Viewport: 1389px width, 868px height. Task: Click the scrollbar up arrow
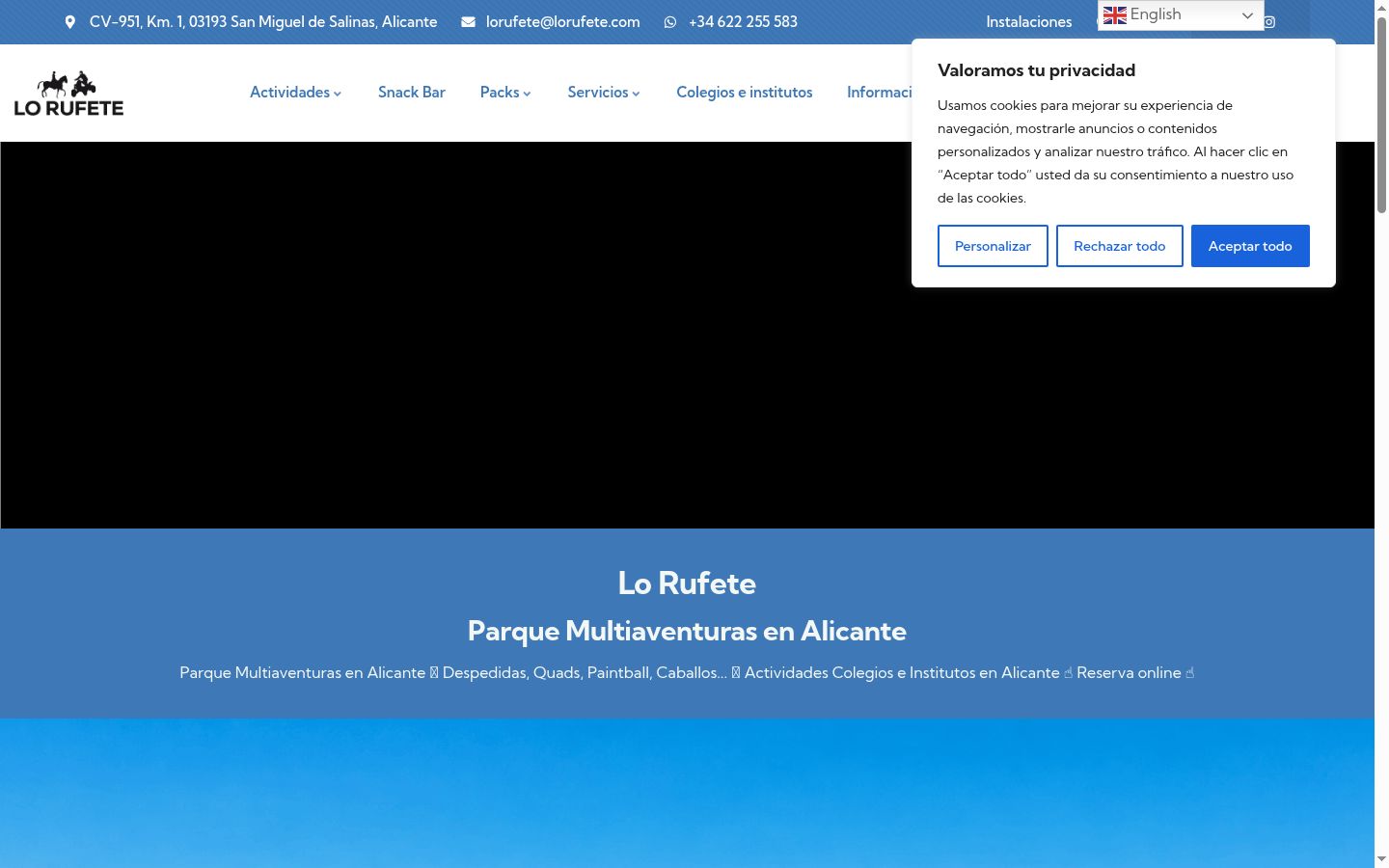(x=1381, y=8)
